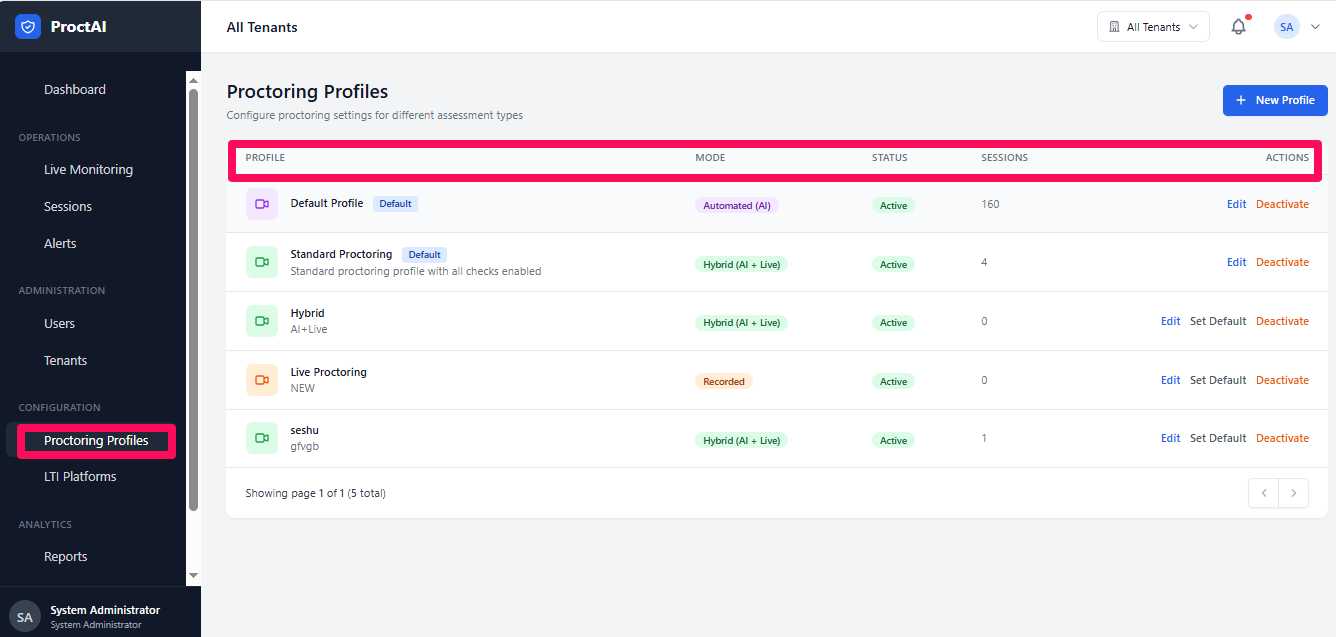Deactivate the Live Proctoring profile
1336x637 pixels.
(x=1282, y=380)
